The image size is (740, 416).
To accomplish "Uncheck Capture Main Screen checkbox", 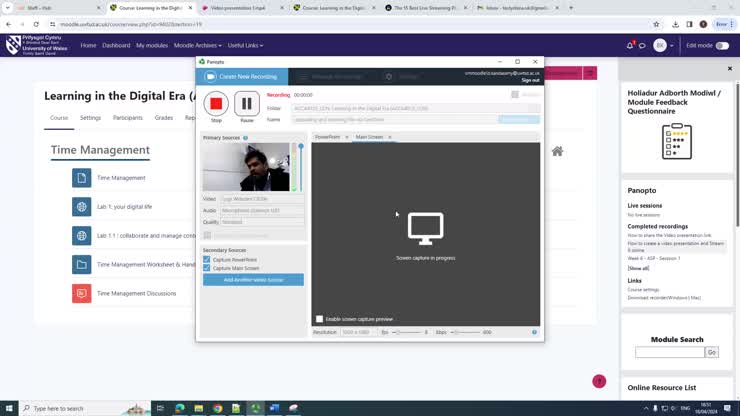I will [x=207, y=268].
